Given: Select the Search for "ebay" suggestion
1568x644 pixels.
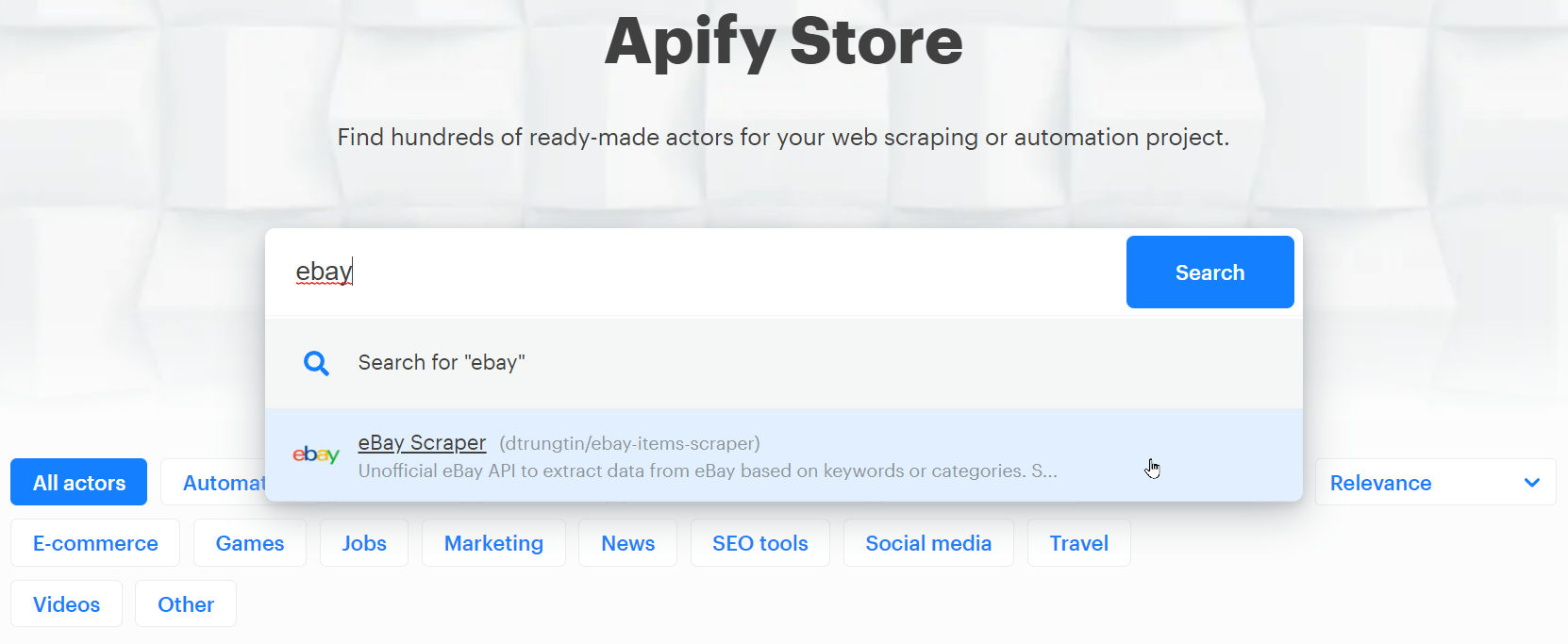Looking at the screenshot, I should pyautogui.click(x=784, y=363).
